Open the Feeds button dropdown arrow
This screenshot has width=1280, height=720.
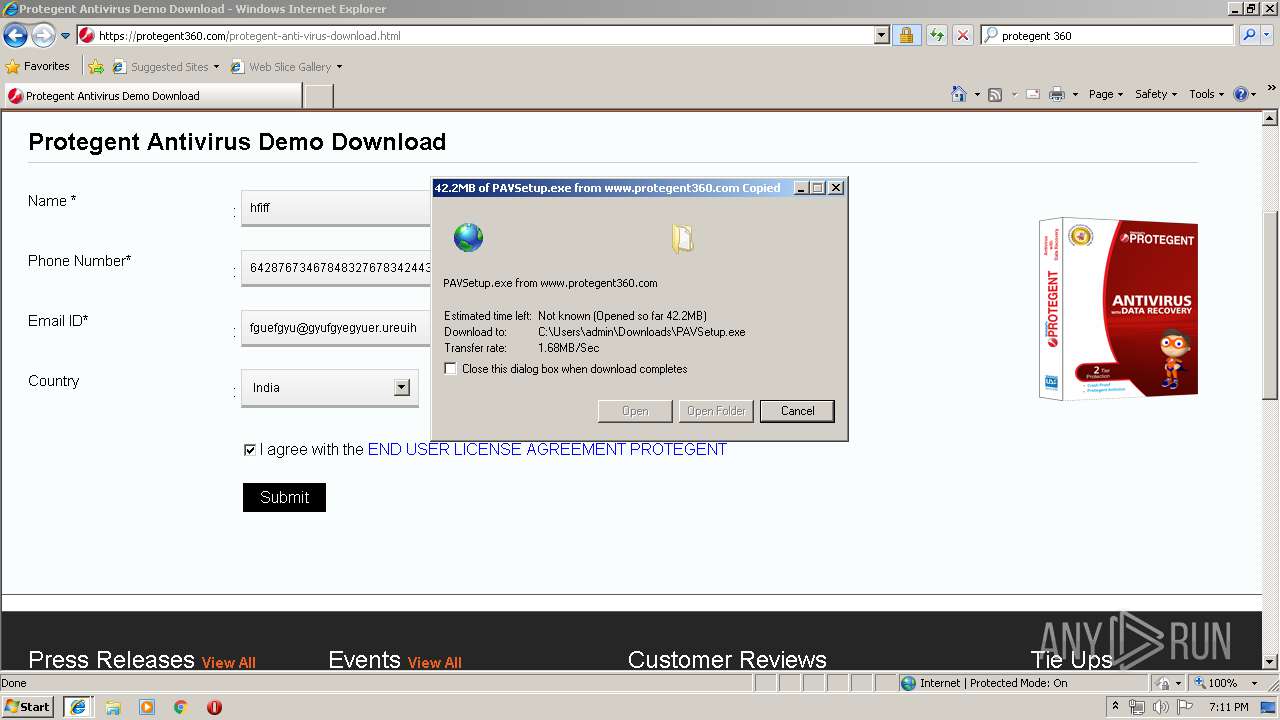(1013, 95)
